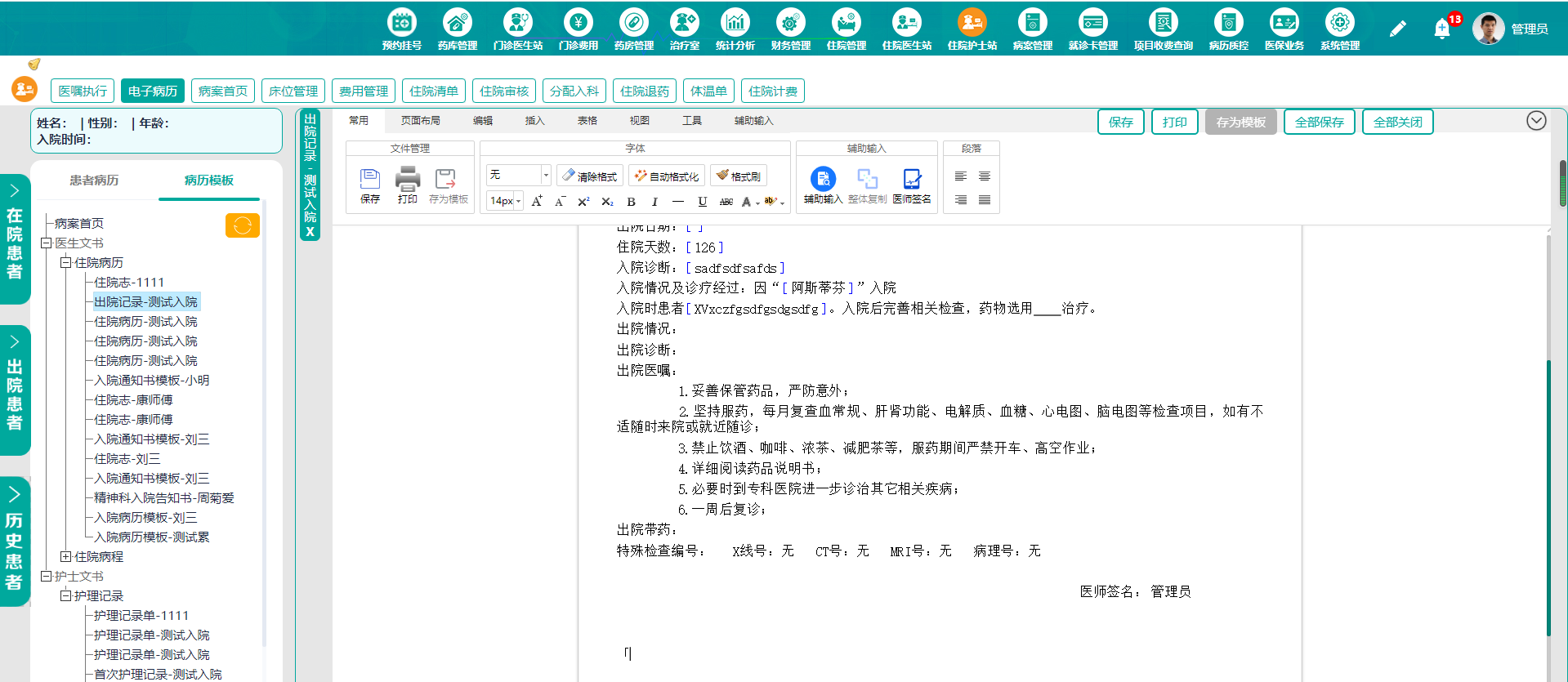This screenshot has width=1568, height=682.
Task: Open the 就诊卡管理 module
Action: [1092, 29]
